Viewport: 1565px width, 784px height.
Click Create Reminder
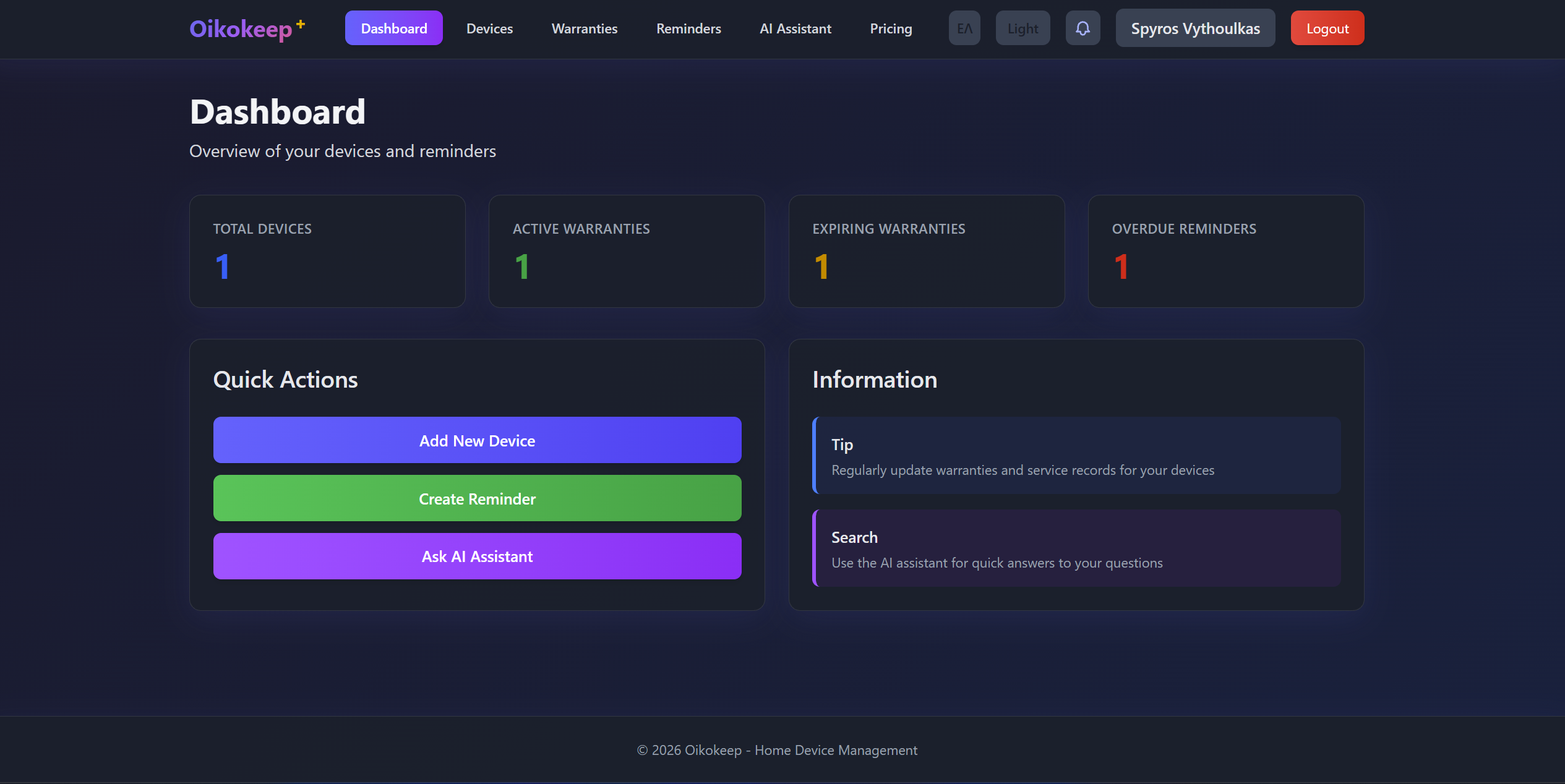[x=476, y=498]
